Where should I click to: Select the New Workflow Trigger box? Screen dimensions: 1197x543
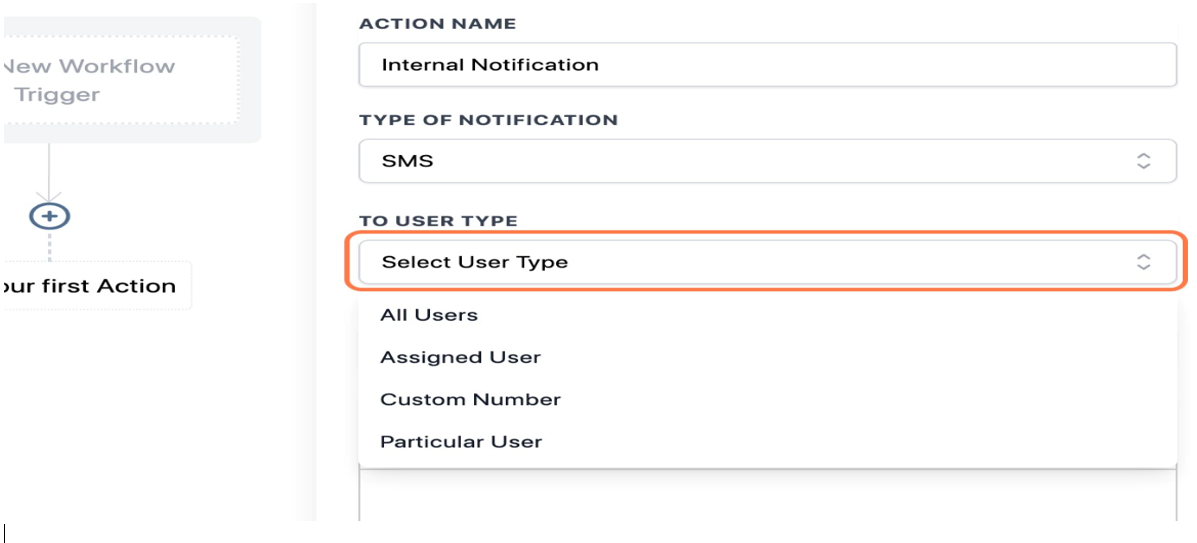(123, 80)
